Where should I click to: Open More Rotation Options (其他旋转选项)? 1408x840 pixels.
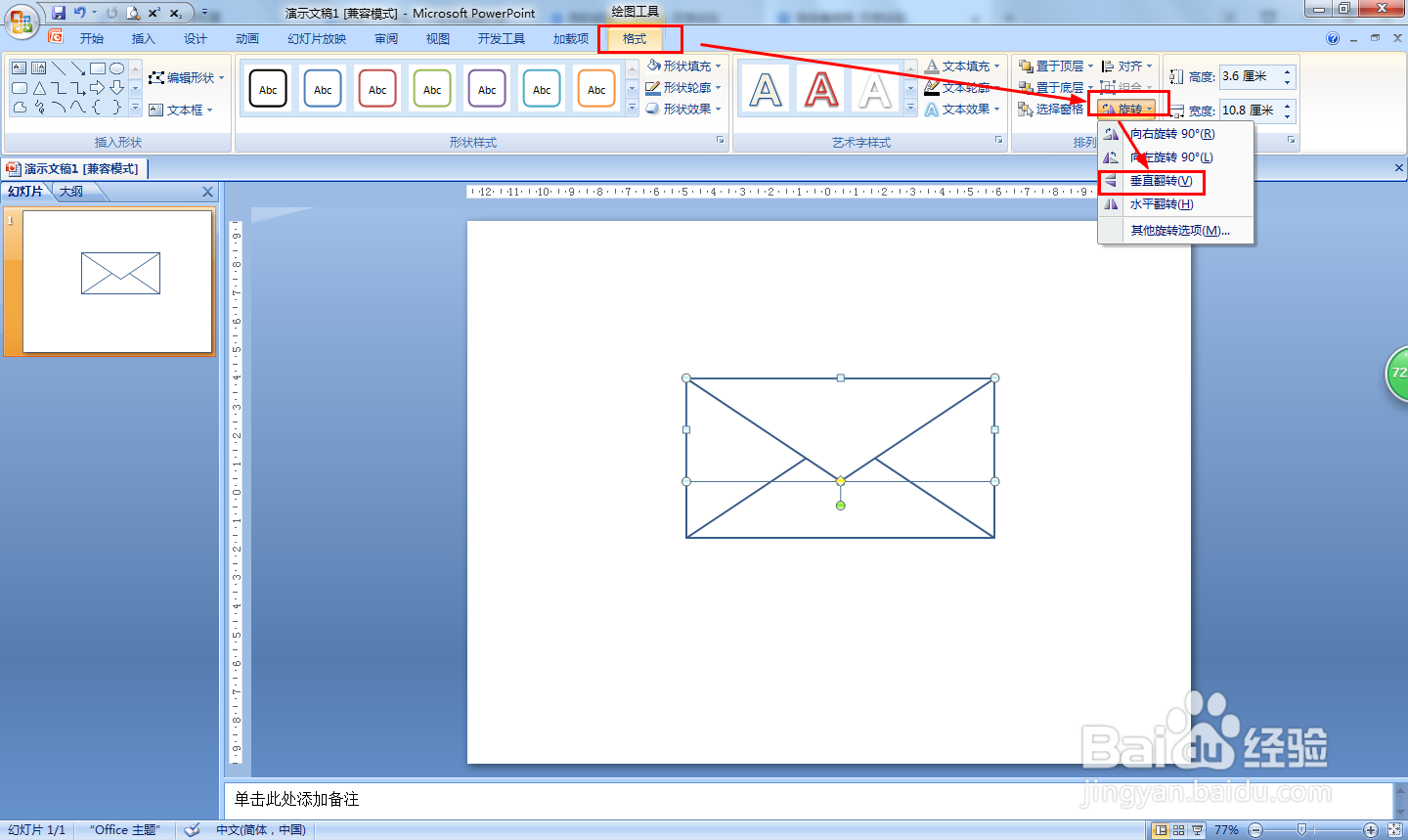1176,231
